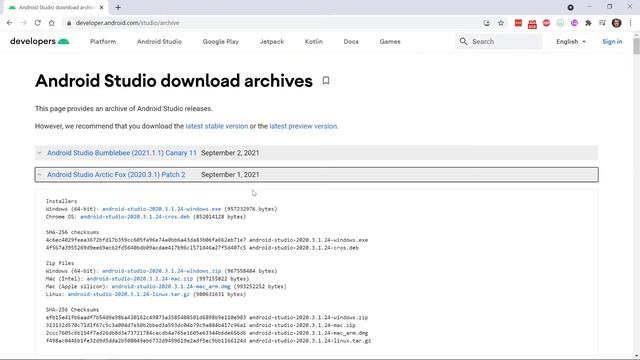This screenshot has height=360, width=640.
Task: Click the 'Installers' heading text
Action: (61, 201)
